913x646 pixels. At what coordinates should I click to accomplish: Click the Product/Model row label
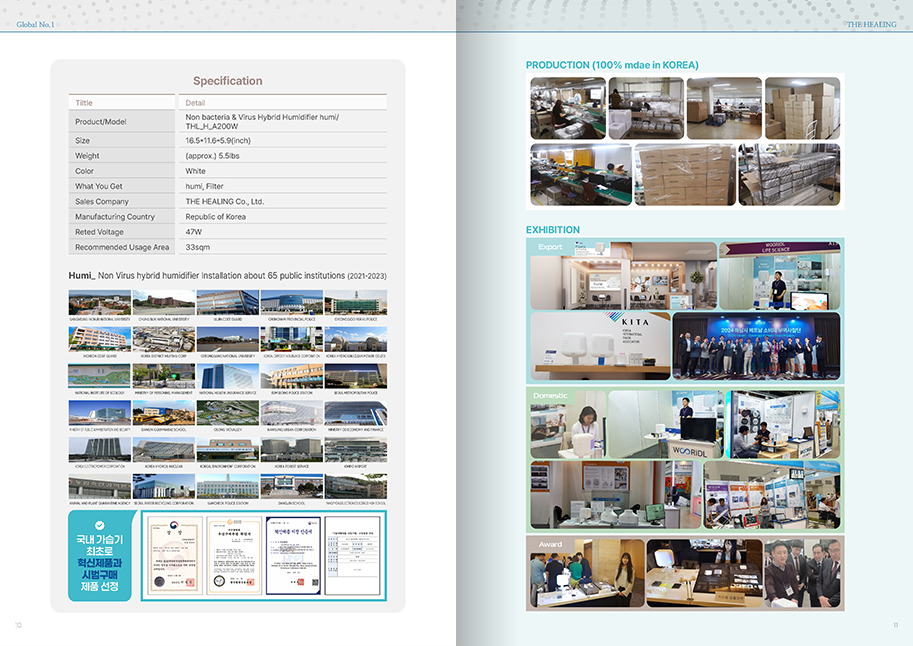pos(108,122)
